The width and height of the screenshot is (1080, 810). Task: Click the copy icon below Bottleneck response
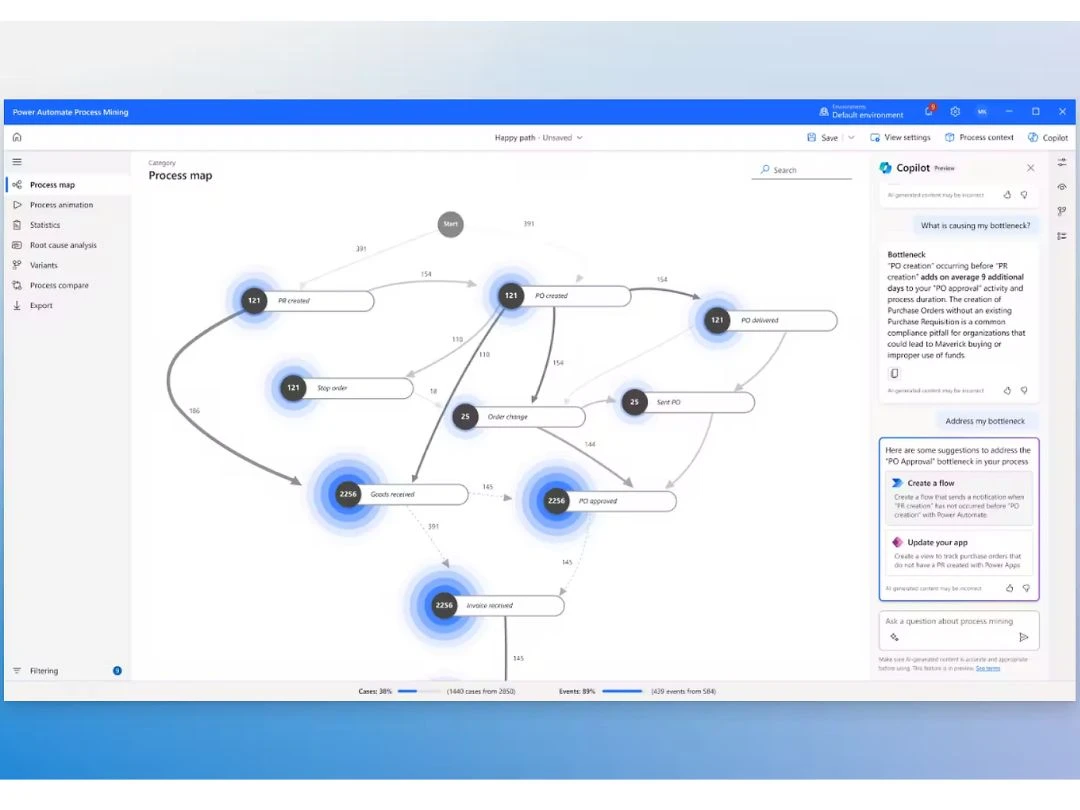[894, 374]
